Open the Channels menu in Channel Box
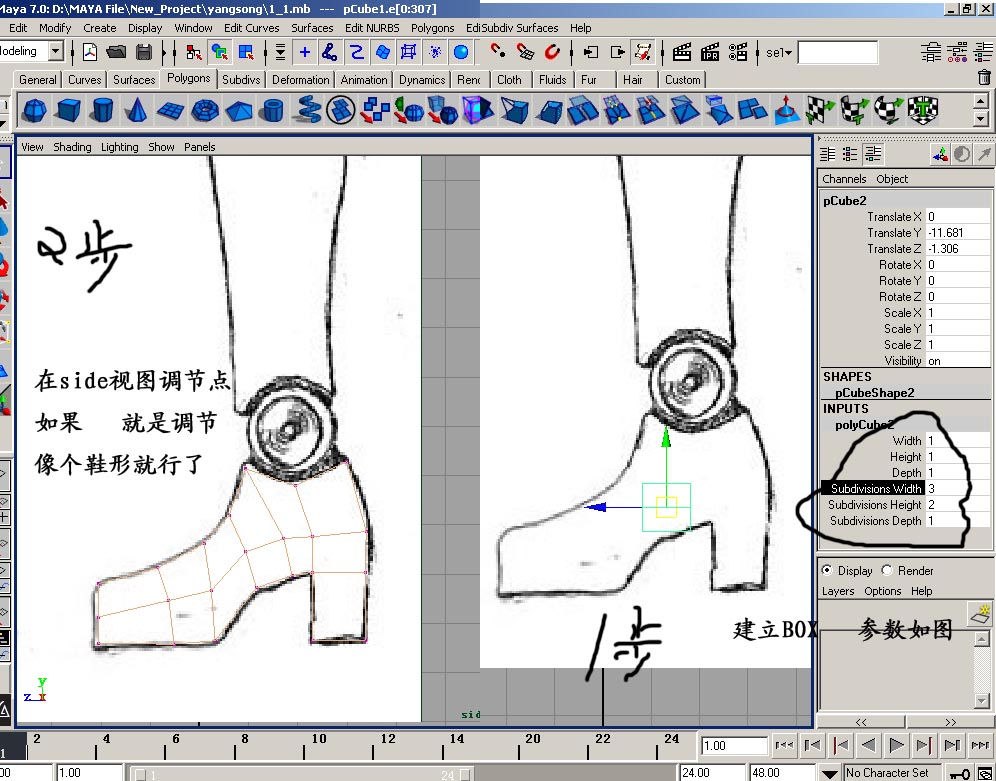 tap(844, 179)
